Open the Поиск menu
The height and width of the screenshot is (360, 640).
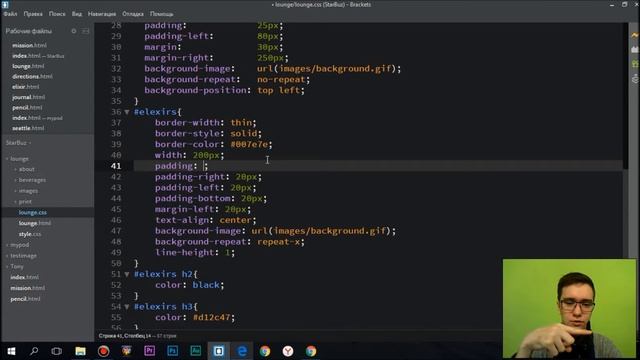coord(57,14)
